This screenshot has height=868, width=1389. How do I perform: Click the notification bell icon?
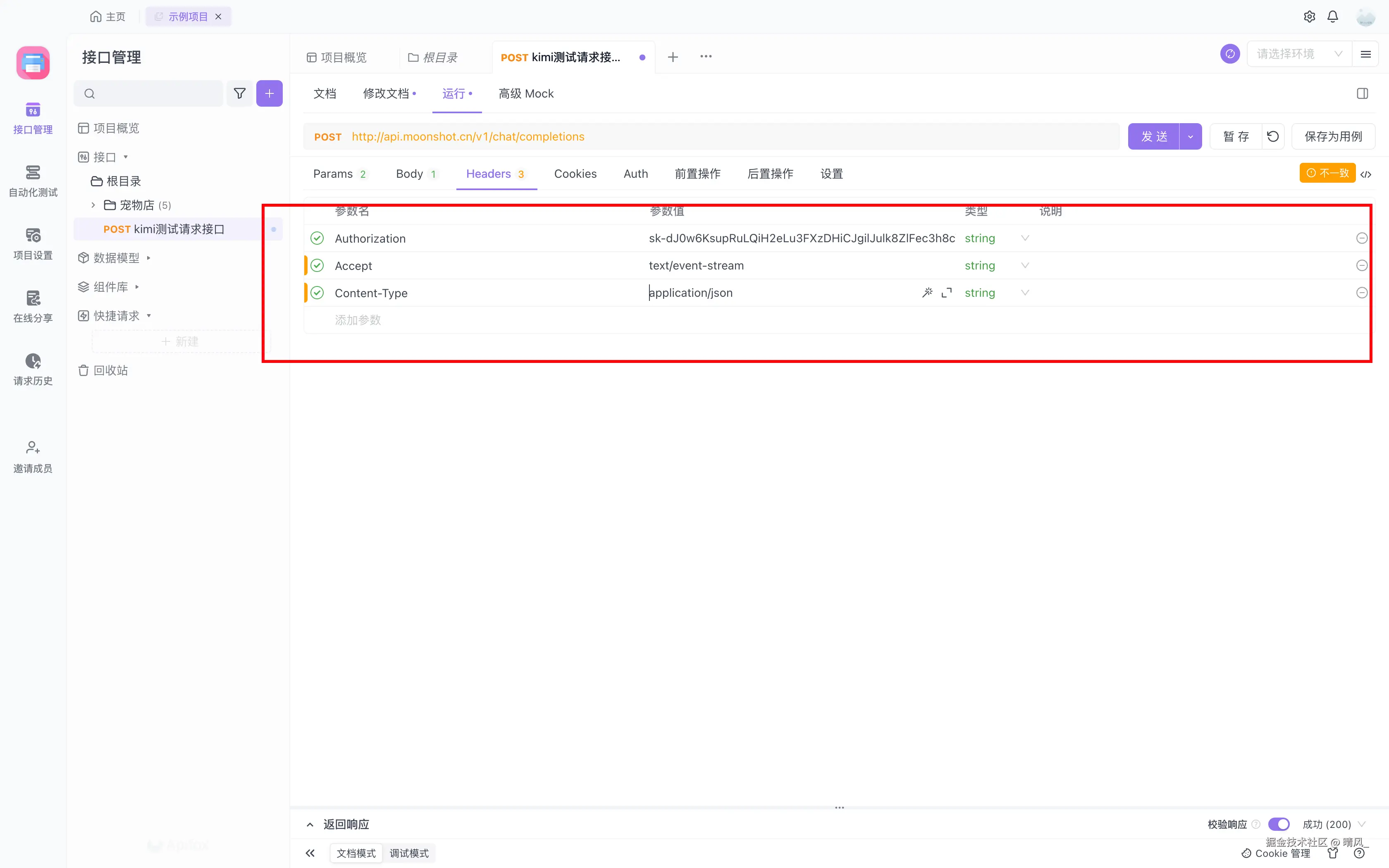1333,17
